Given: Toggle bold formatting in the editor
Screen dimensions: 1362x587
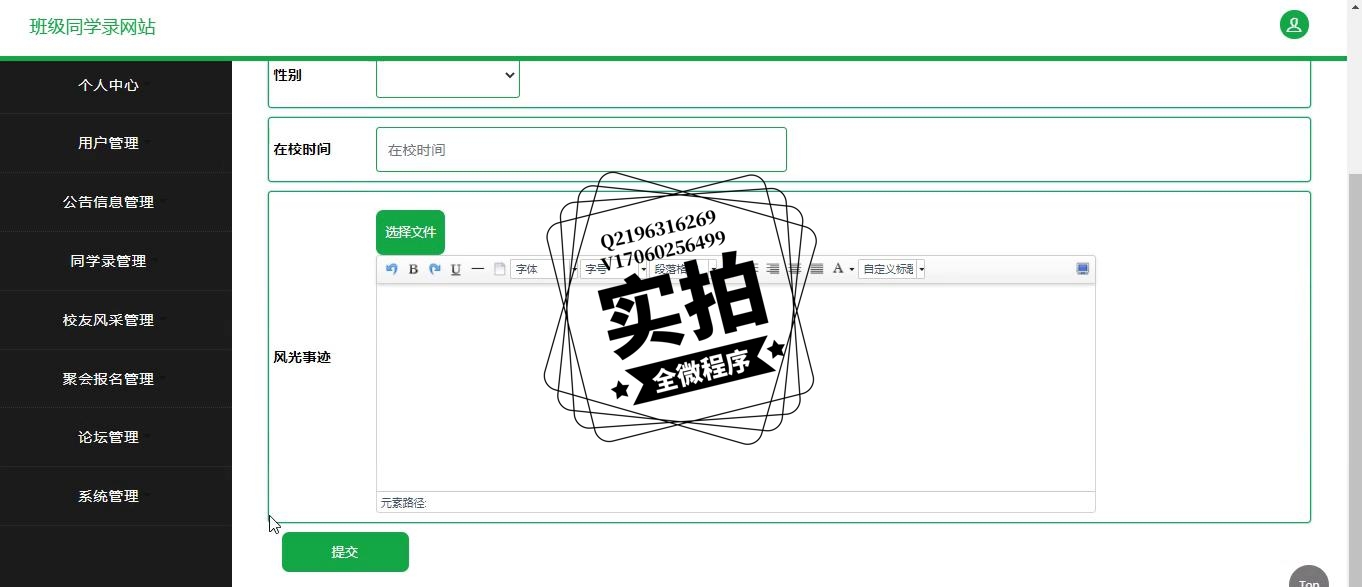Looking at the screenshot, I should coord(413,269).
